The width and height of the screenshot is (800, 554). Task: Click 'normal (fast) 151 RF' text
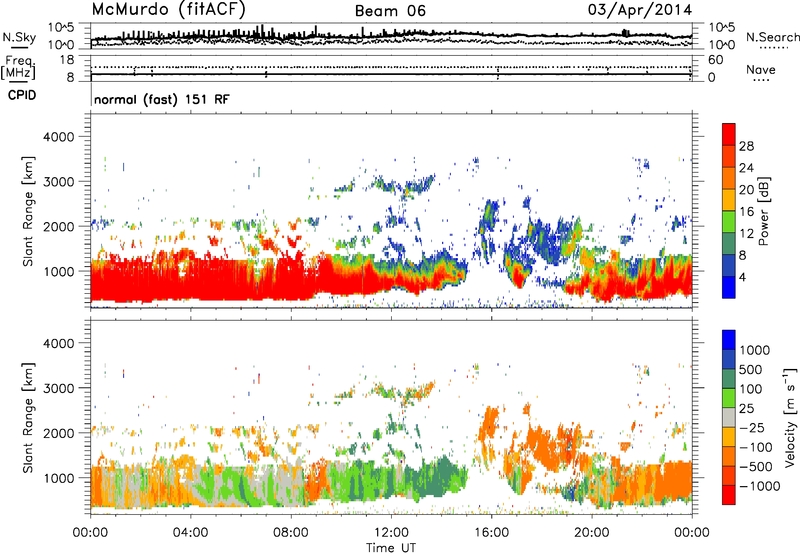(x=162, y=99)
